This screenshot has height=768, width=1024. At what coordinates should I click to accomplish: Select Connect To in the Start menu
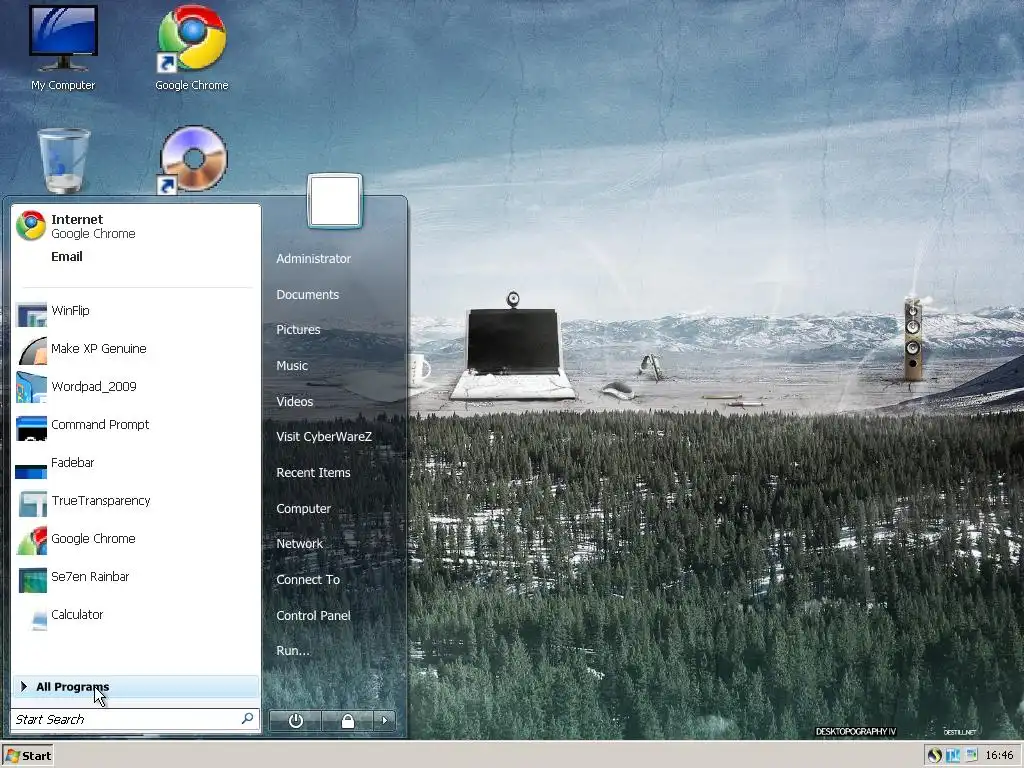(308, 580)
